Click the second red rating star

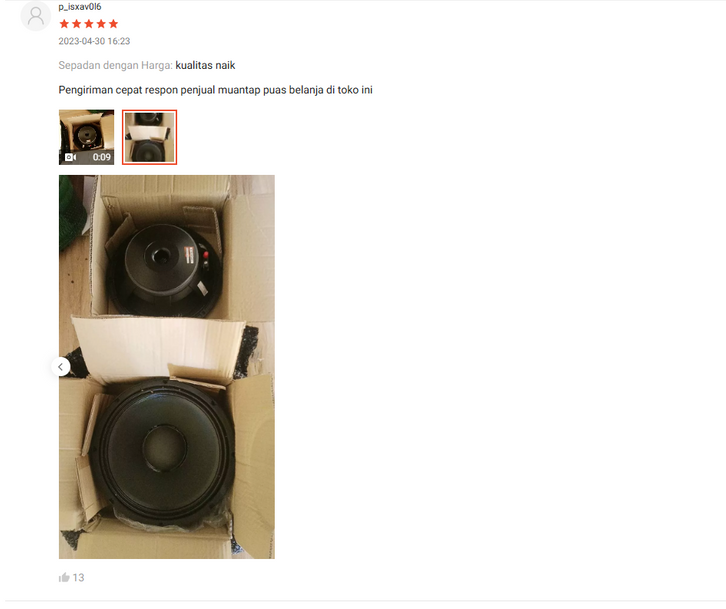(76, 24)
